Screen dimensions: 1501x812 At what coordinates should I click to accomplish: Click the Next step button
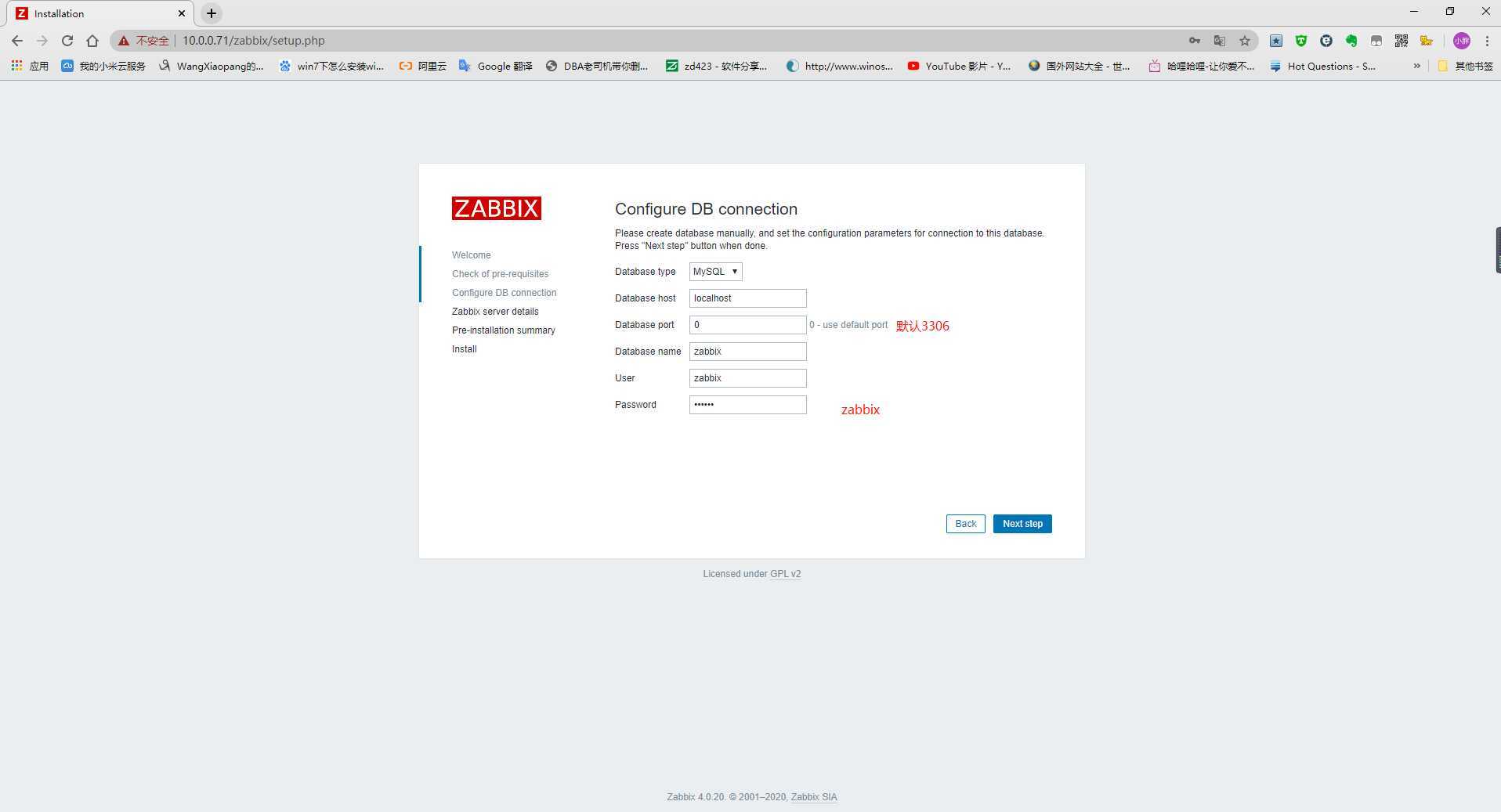click(x=1022, y=524)
